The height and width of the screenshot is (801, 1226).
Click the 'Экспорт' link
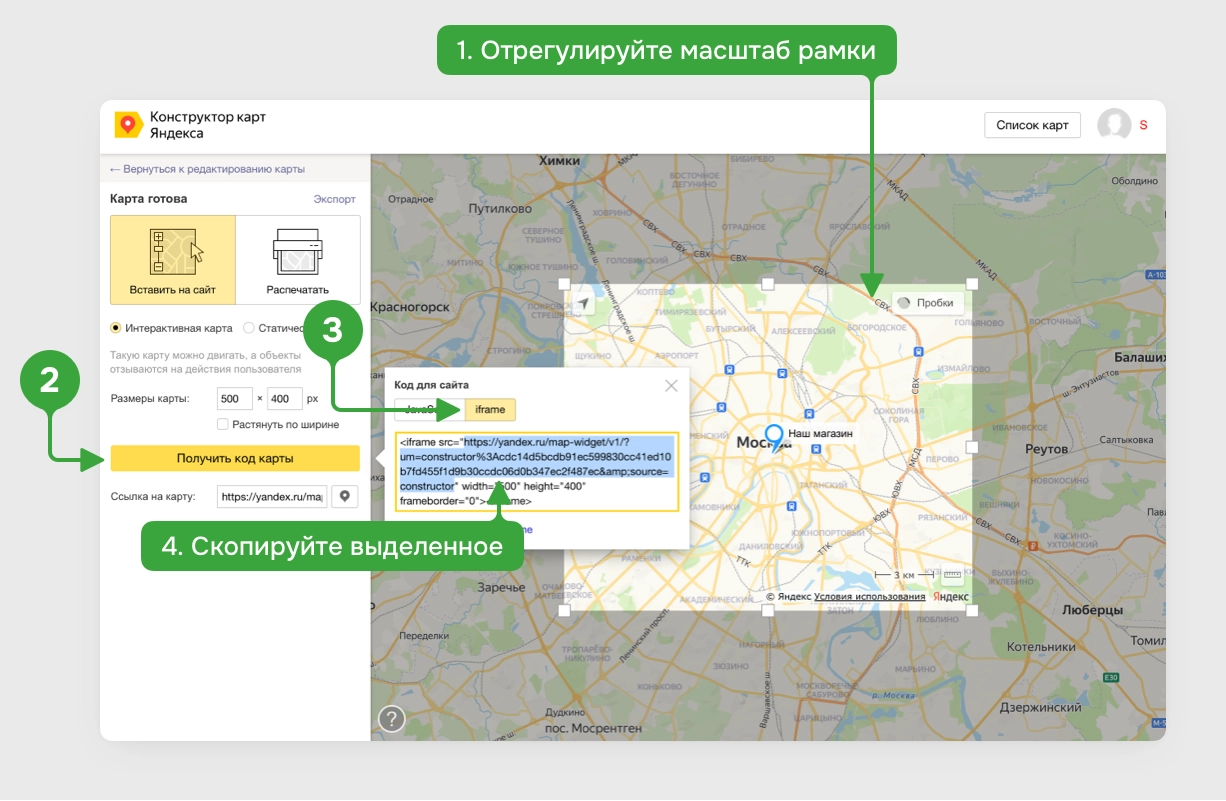(334, 199)
